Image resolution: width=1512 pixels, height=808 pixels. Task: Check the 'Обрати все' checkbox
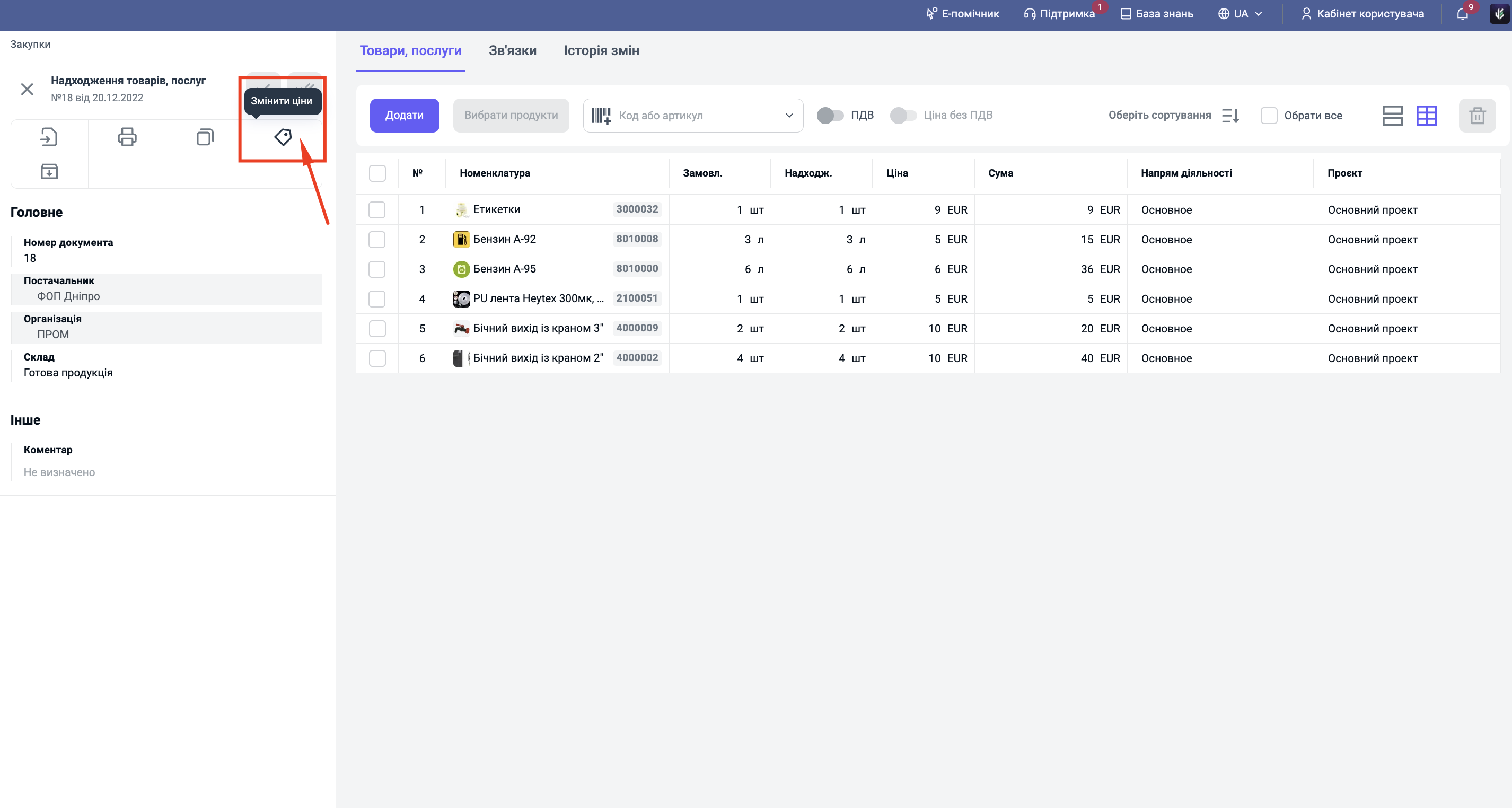pos(1269,116)
